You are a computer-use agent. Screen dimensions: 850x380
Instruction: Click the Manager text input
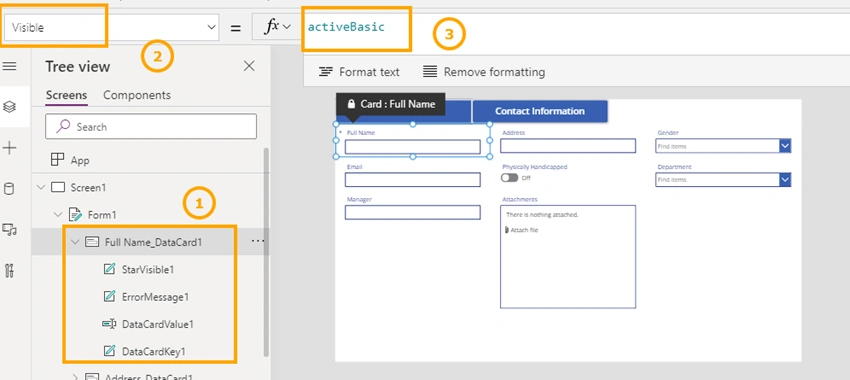(413, 212)
